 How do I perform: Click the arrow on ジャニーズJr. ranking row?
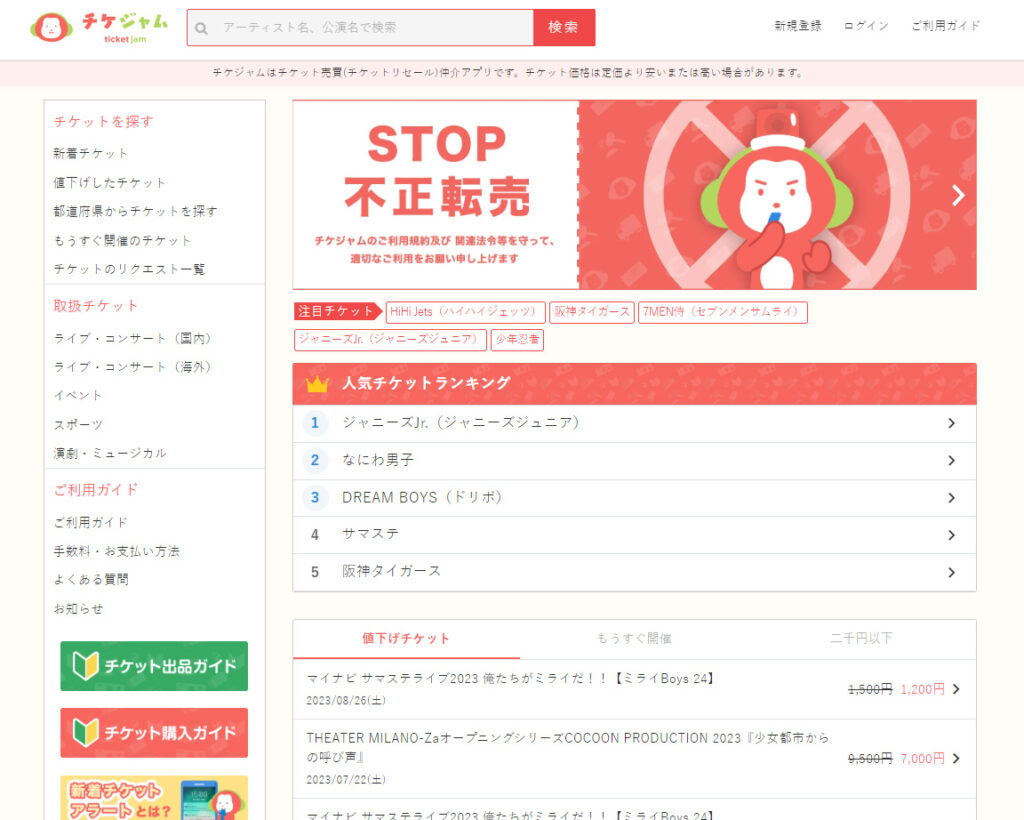[x=952, y=423]
